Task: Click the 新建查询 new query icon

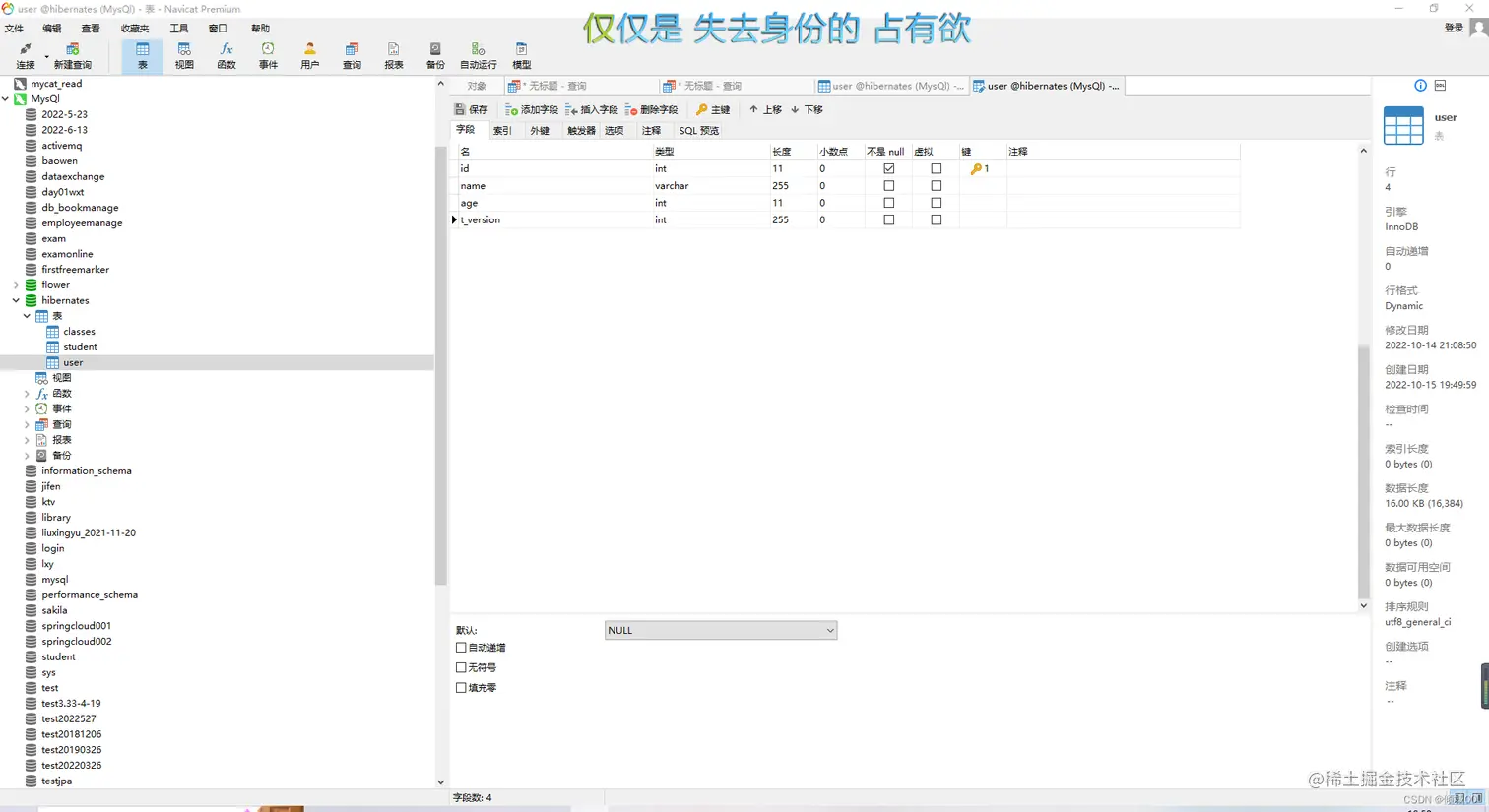Action: coord(73,56)
